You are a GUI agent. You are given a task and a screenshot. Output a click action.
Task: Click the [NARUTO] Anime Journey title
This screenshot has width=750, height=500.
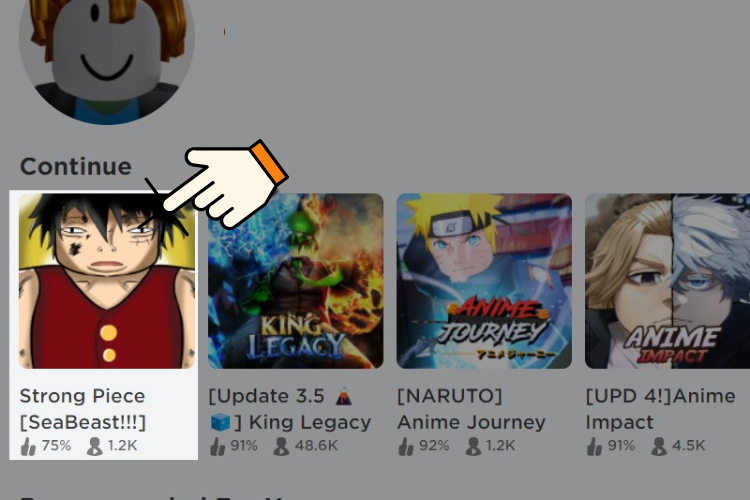(471, 409)
